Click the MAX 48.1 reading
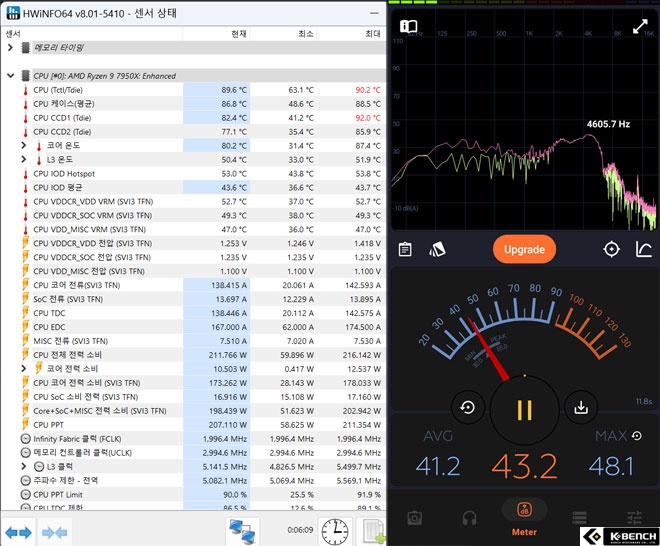Image resolution: width=660 pixels, height=546 pixels. 611,466
